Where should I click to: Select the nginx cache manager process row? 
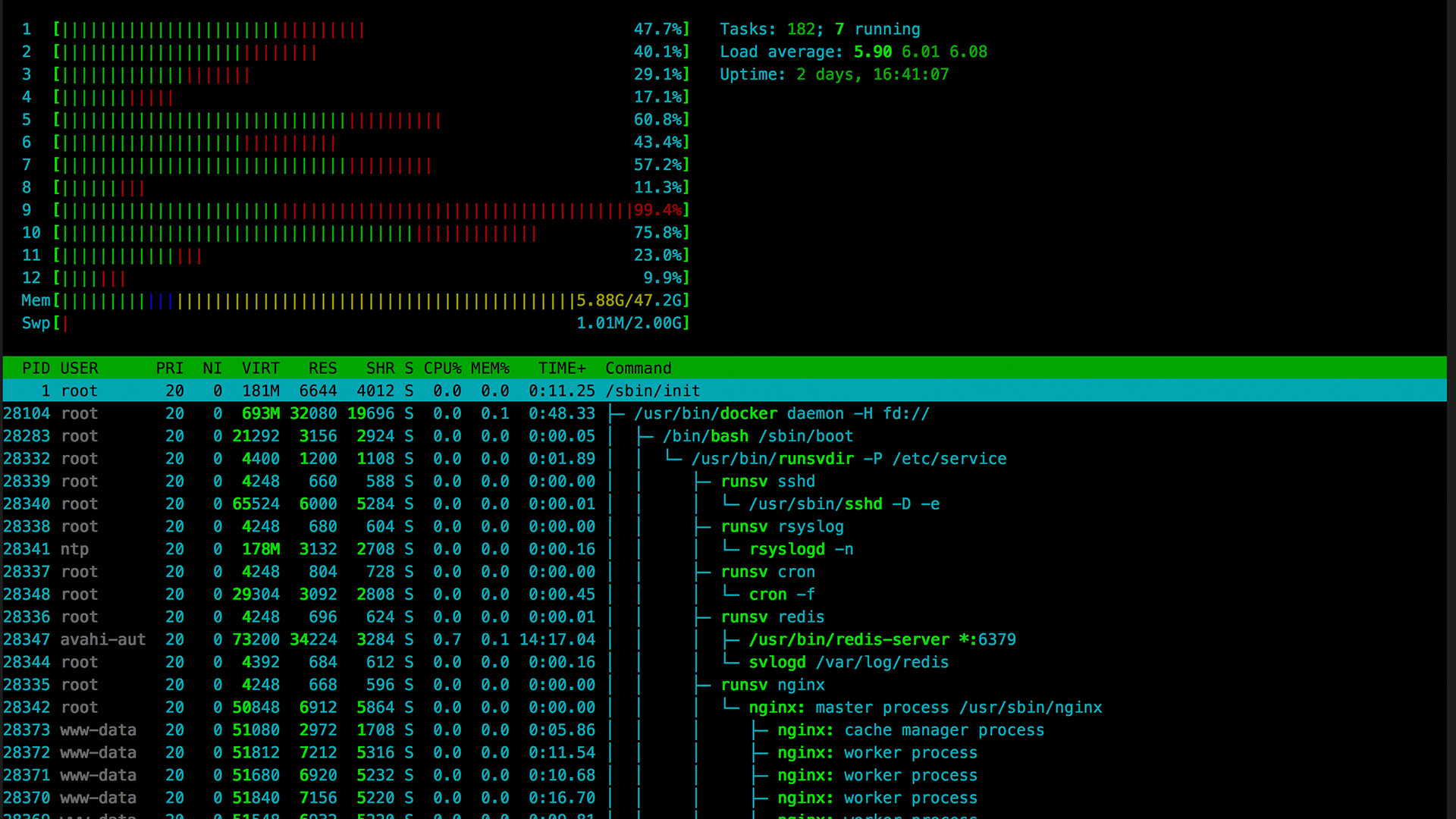click(910, 730)
